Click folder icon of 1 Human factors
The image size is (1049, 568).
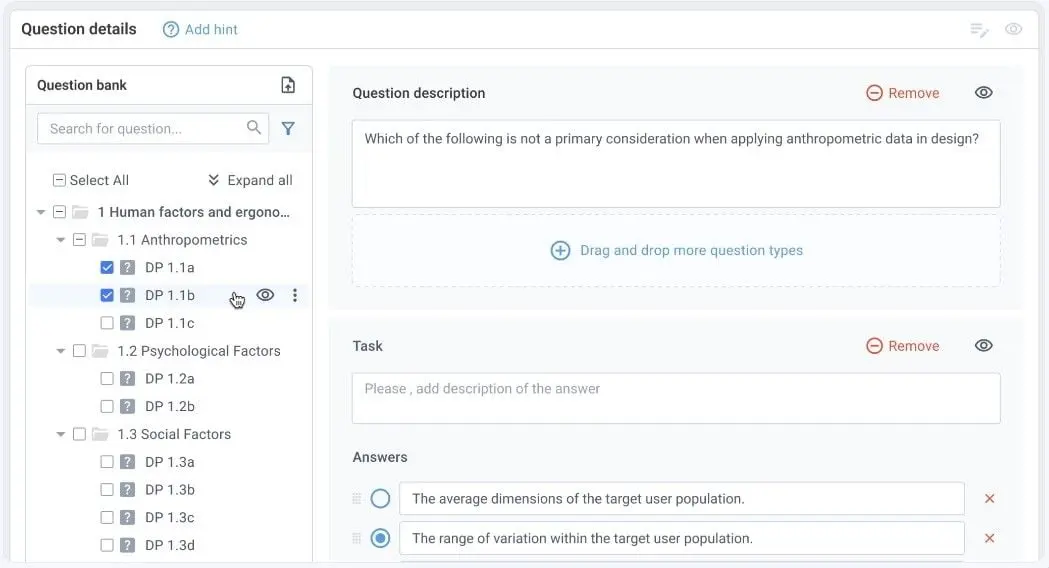coord(80,212)
